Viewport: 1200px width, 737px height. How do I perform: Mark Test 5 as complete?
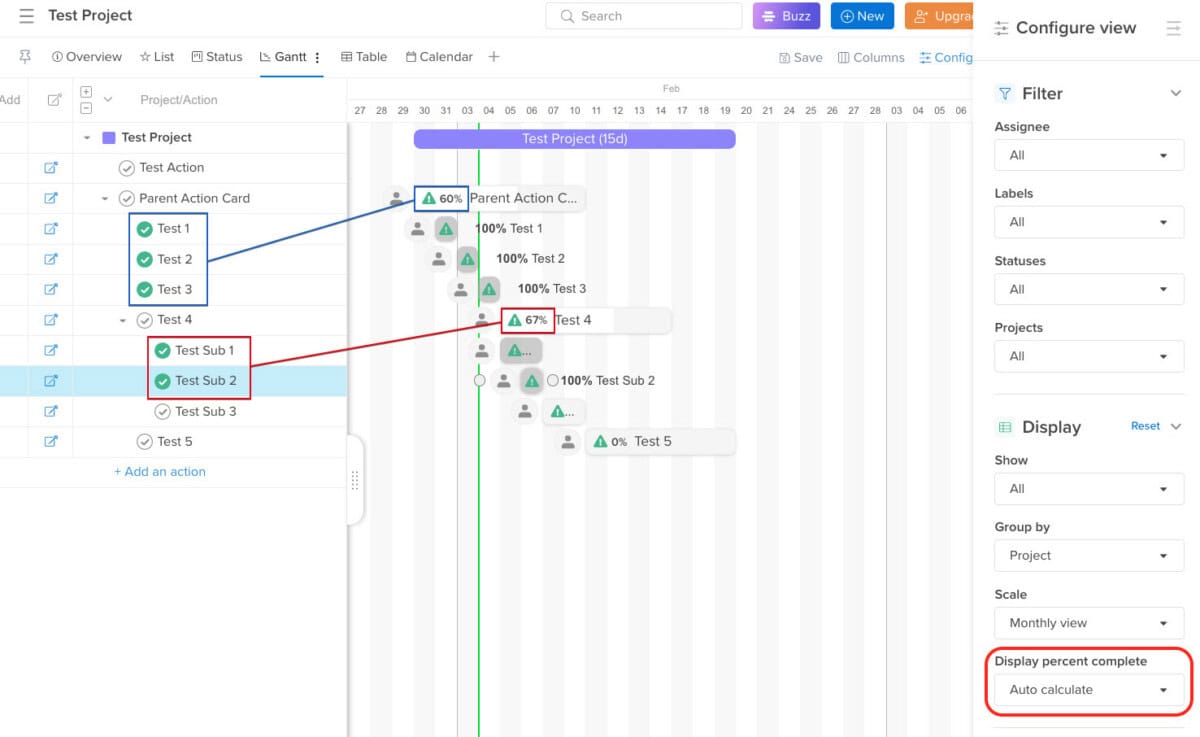pos(144,441)
